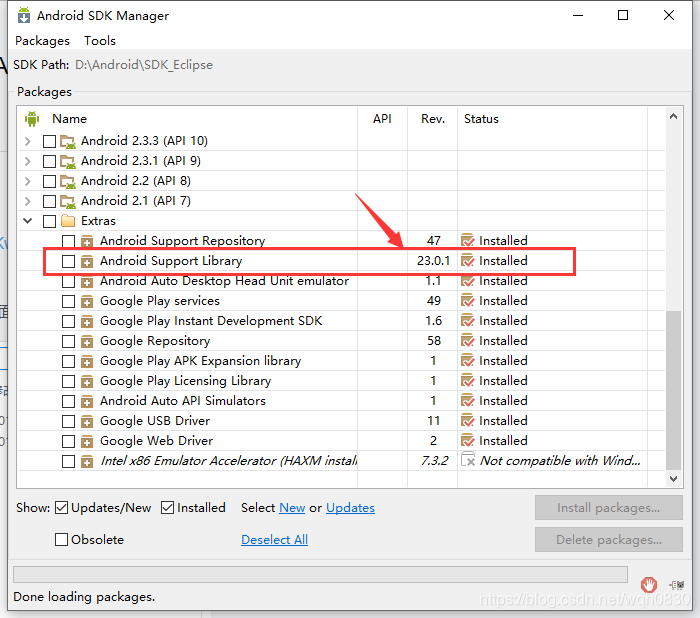Toggle the Updates/New show checkbox

coord(62,508)
